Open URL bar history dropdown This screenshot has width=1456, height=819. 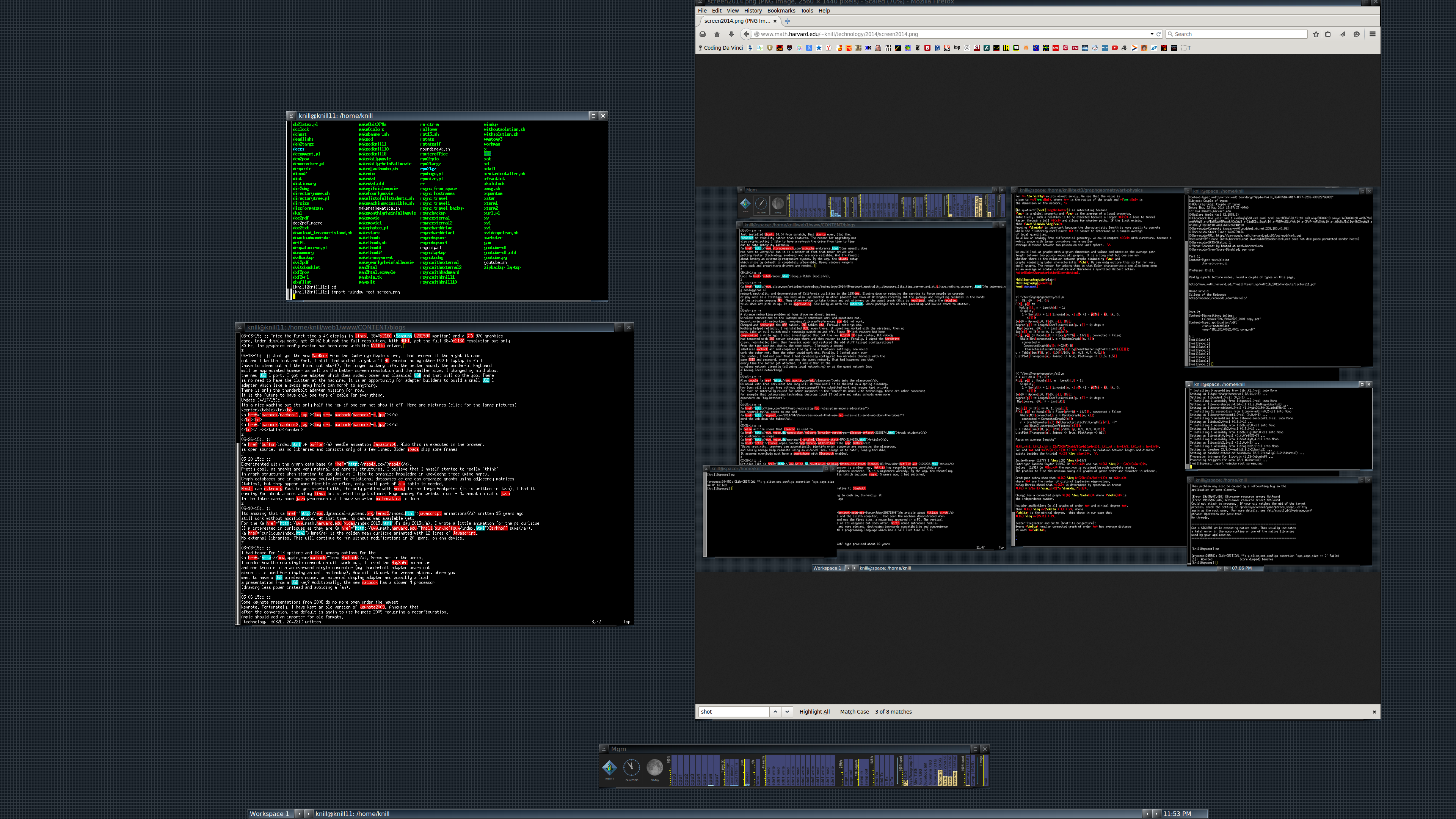(x=1152, y=34)
